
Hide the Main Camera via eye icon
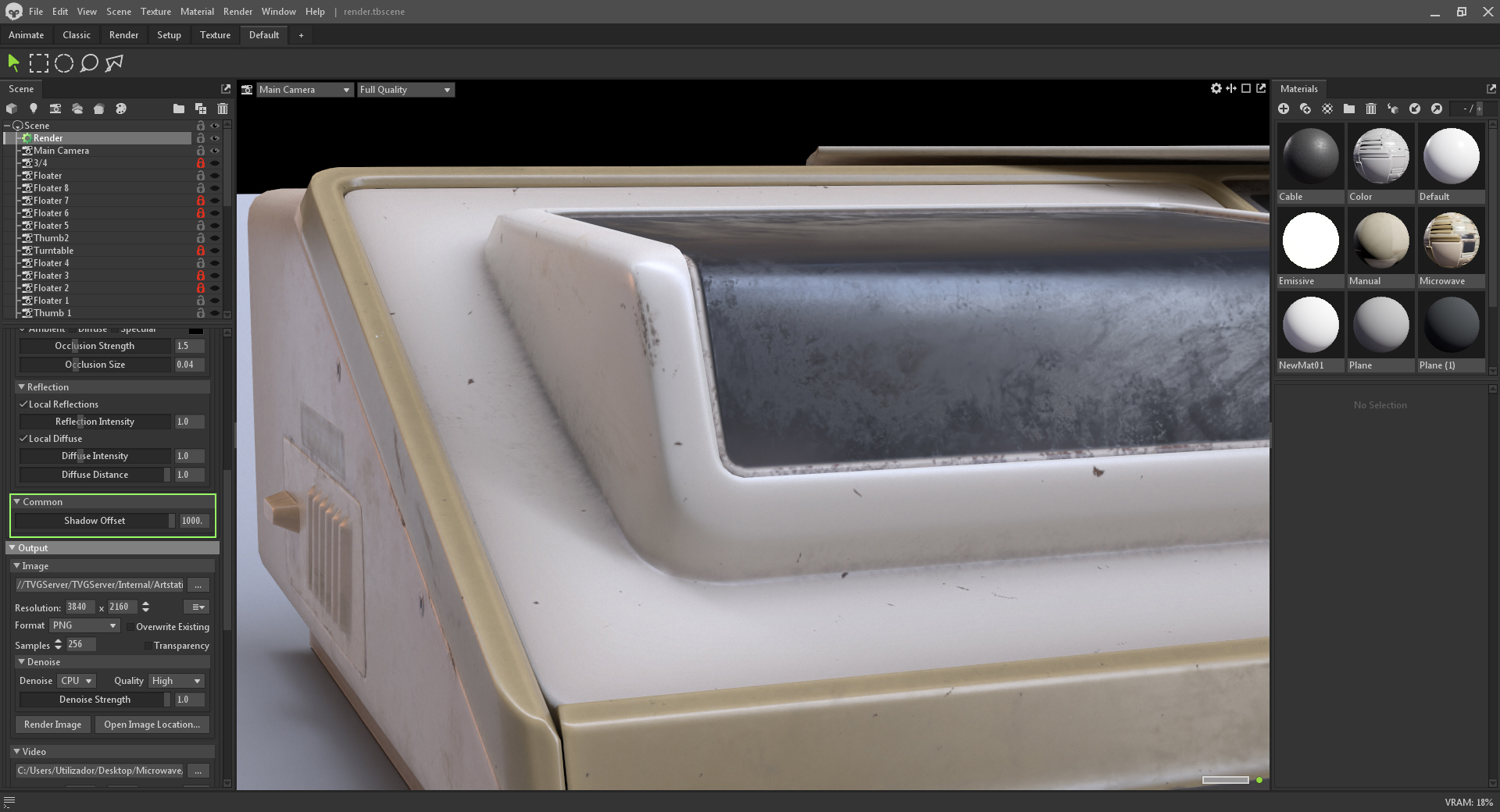click(x=215, y=151)
